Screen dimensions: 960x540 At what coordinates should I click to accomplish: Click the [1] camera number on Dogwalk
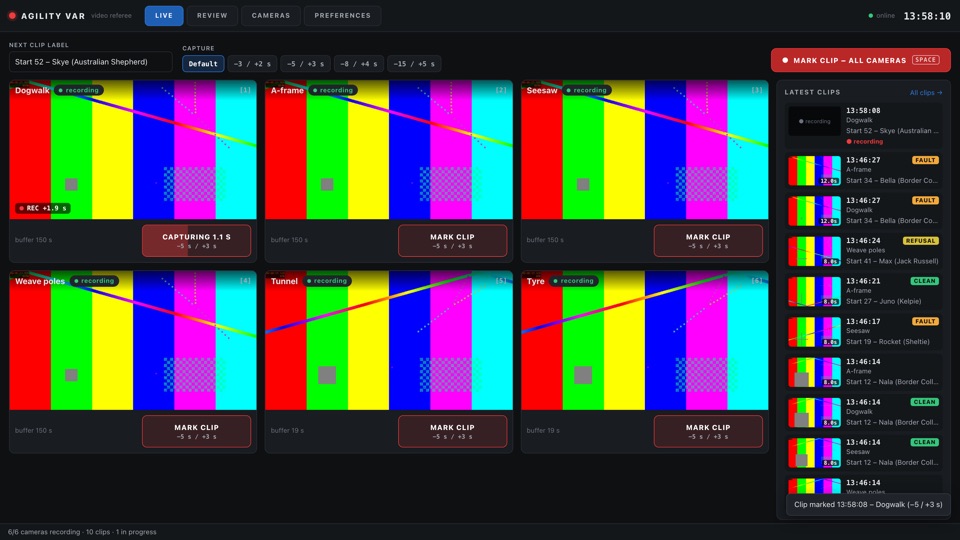coord(245,90)
